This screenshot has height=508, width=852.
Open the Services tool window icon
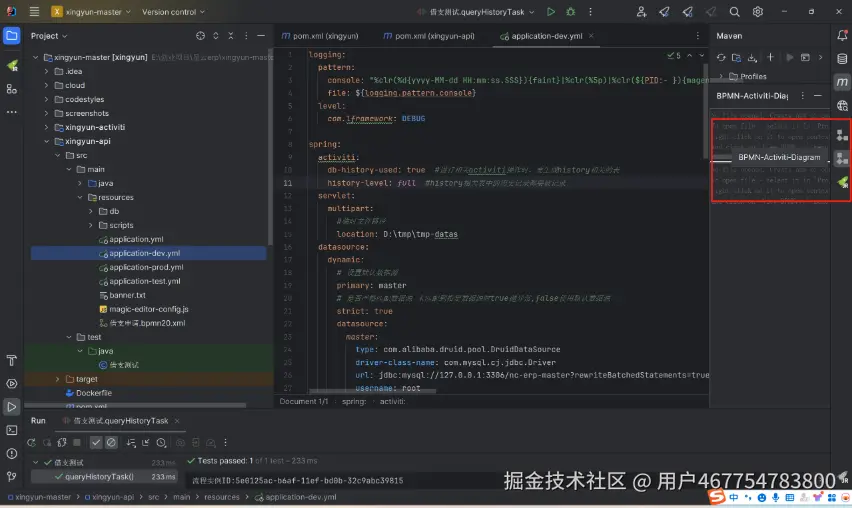tap(11, 384)
